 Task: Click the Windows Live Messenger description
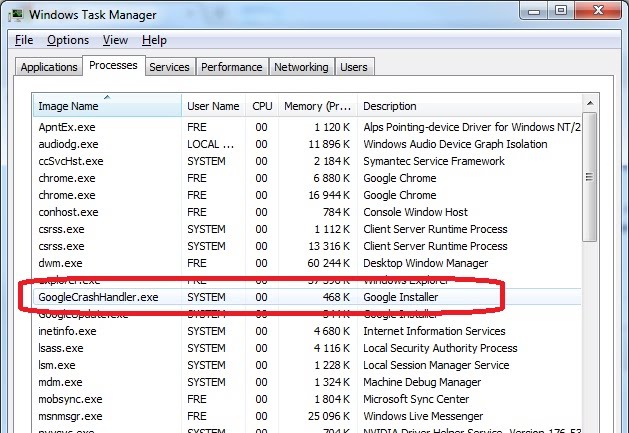point(423,416)
